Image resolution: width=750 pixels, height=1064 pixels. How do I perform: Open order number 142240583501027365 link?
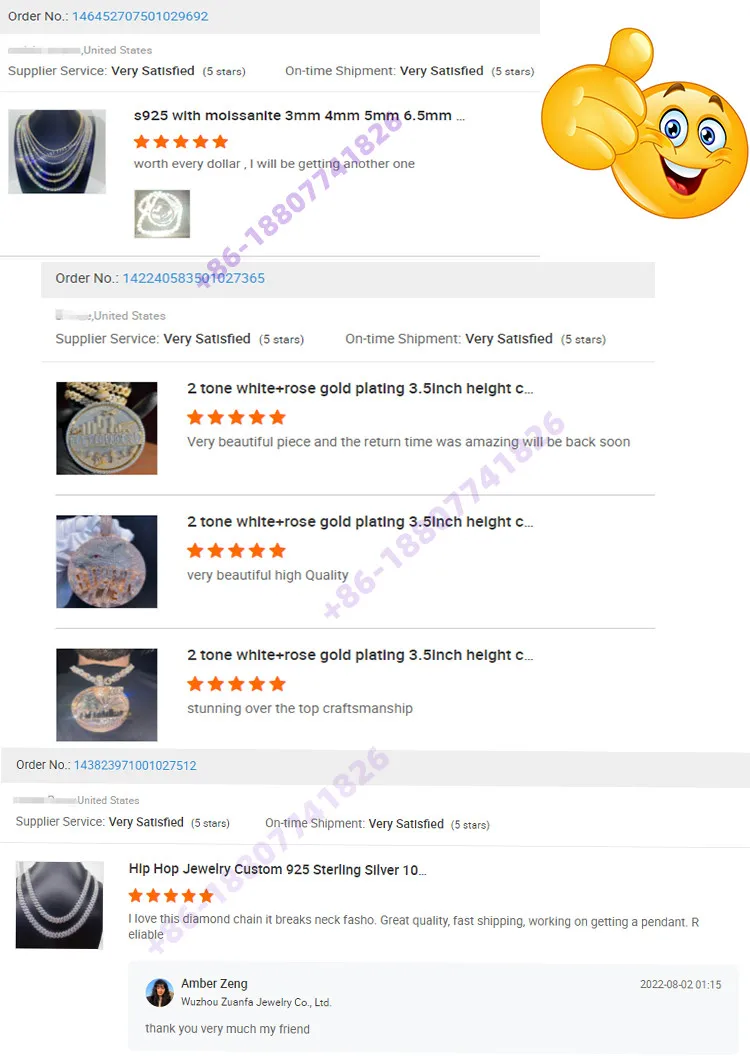coord(193,278)
